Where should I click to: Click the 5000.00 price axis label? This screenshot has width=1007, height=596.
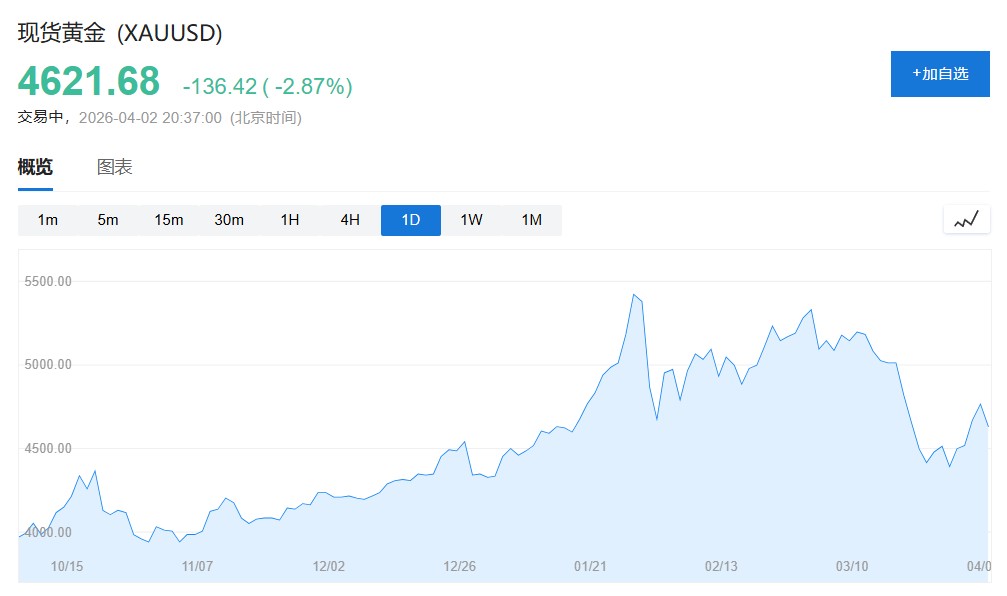(x=47, y=364)
